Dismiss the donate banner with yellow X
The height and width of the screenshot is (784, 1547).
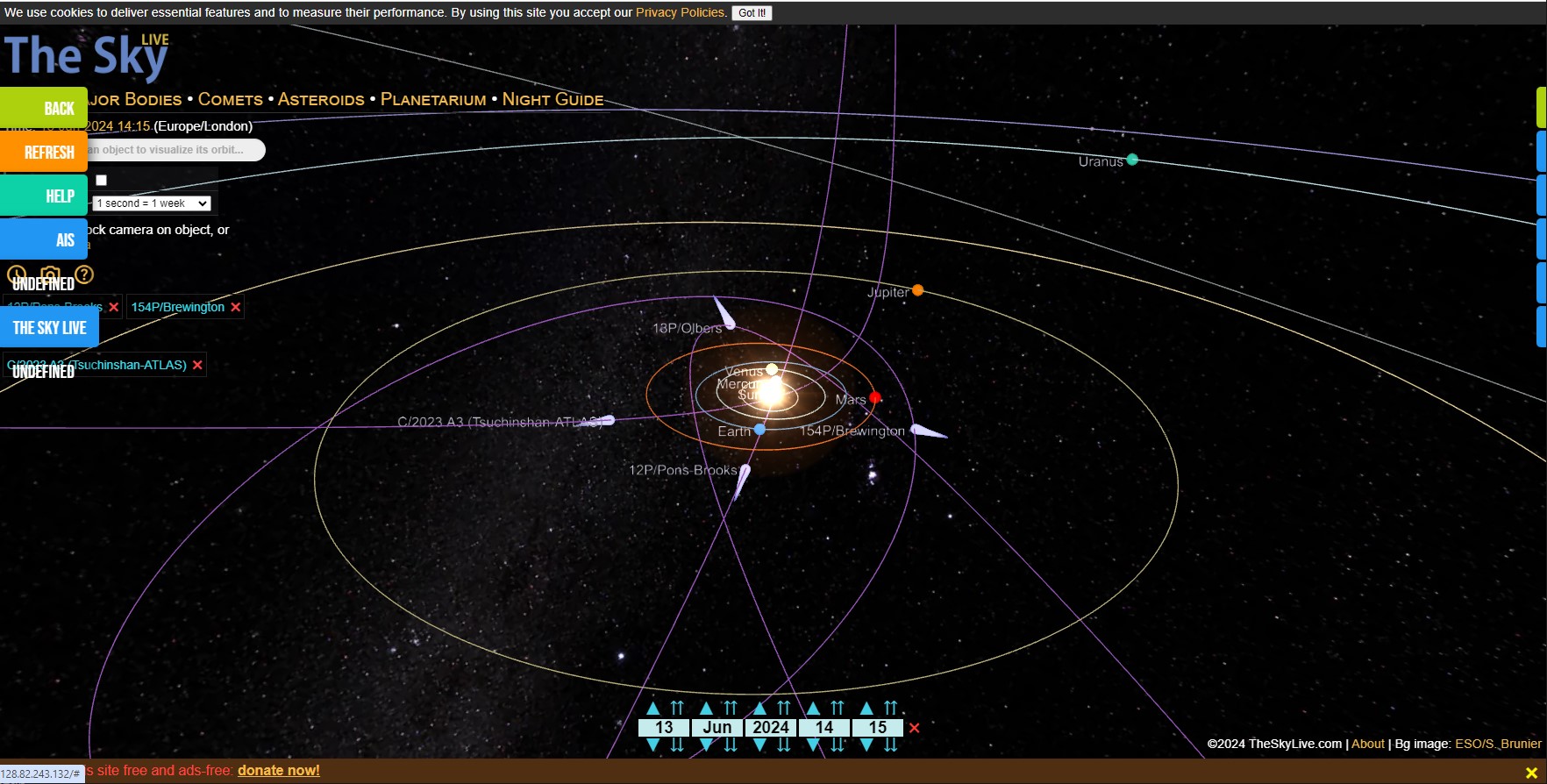pyautogui.click(x=1531, y=773)
